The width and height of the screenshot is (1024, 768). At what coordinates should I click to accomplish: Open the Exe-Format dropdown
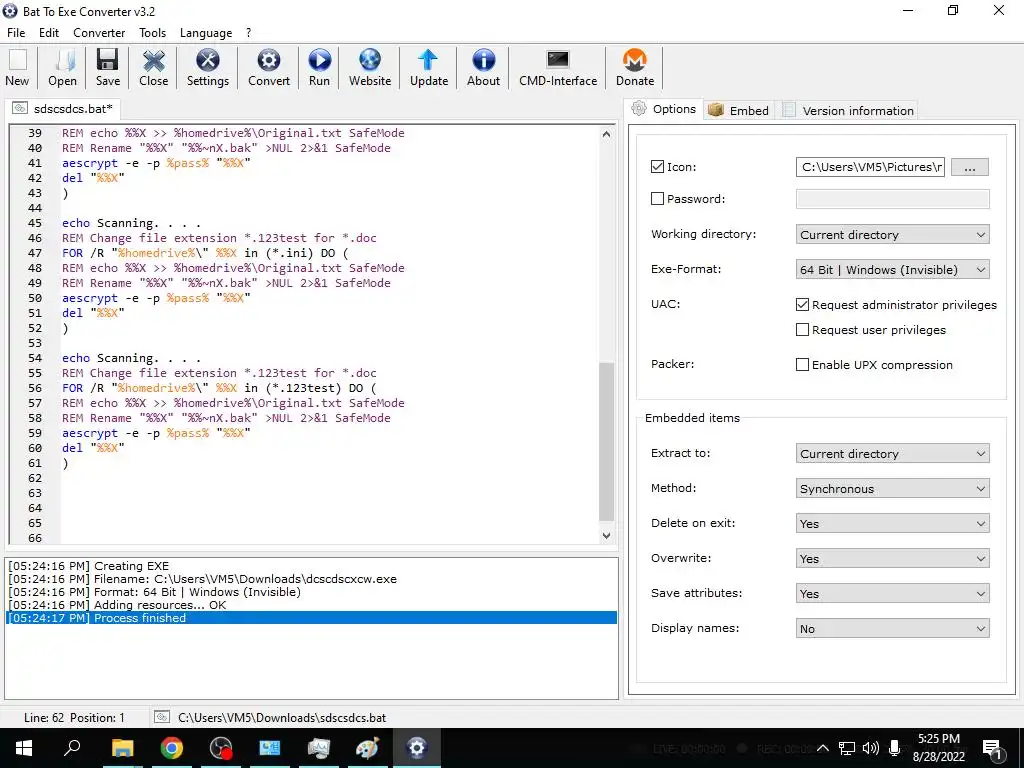892,270
